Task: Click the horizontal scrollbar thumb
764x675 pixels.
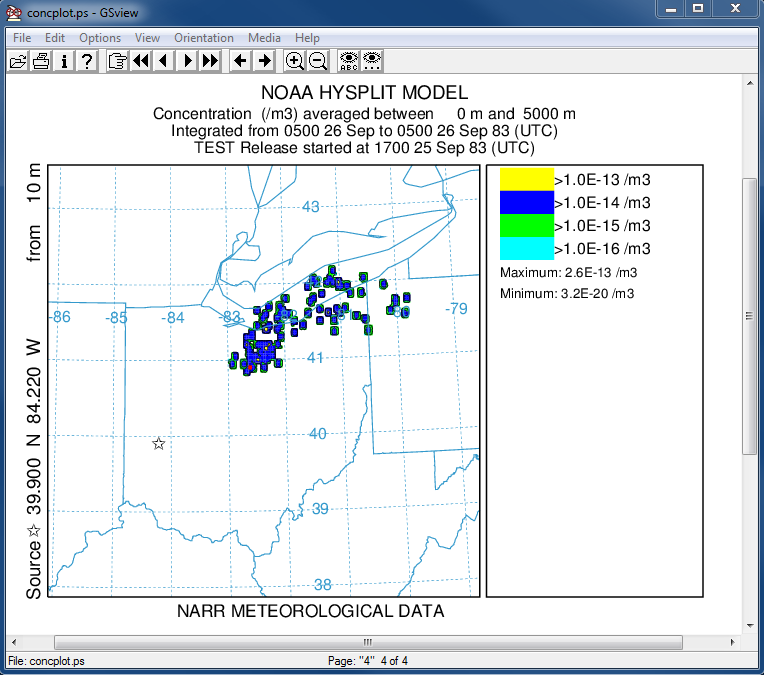Action: 368,642
